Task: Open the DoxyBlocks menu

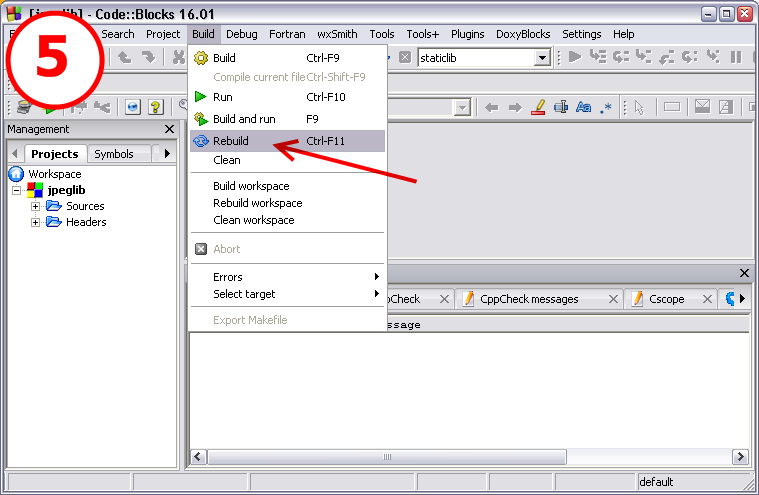Action: [523, 34]
